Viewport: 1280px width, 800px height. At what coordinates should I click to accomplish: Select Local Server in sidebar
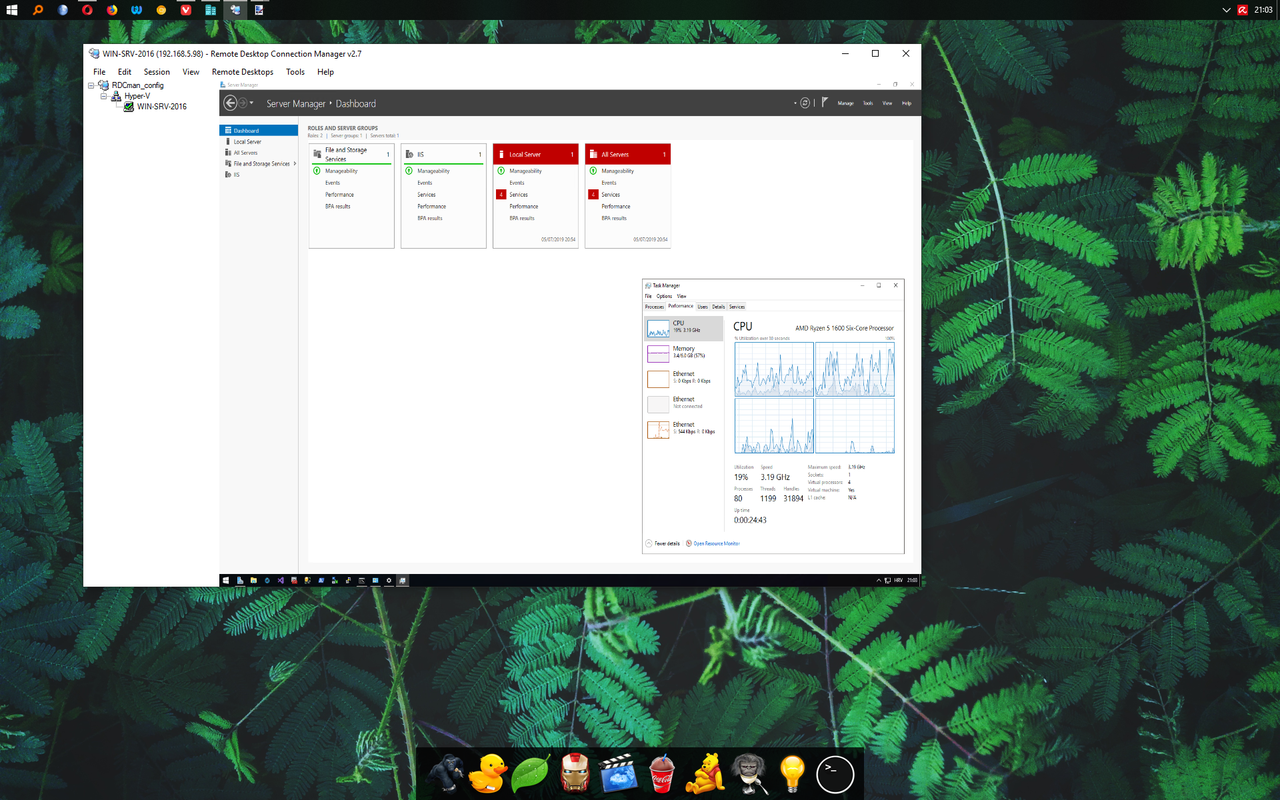tap(259, 141)
